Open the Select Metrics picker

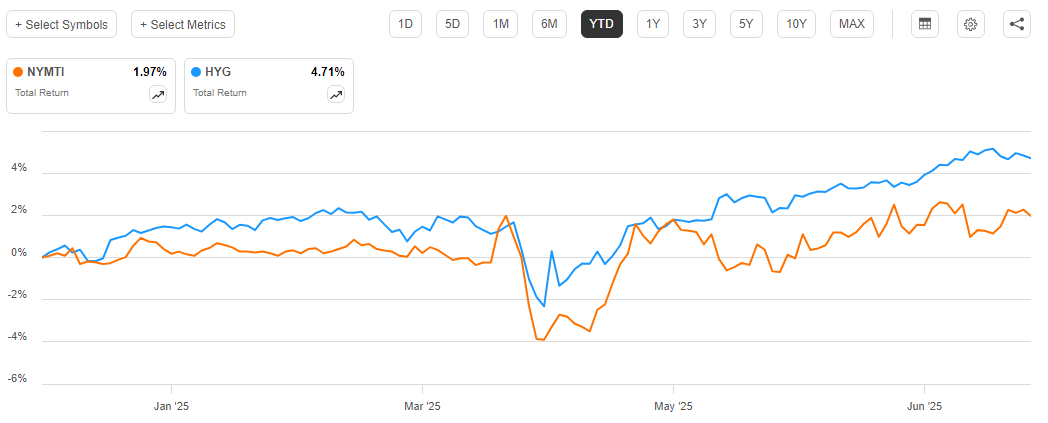183,24
